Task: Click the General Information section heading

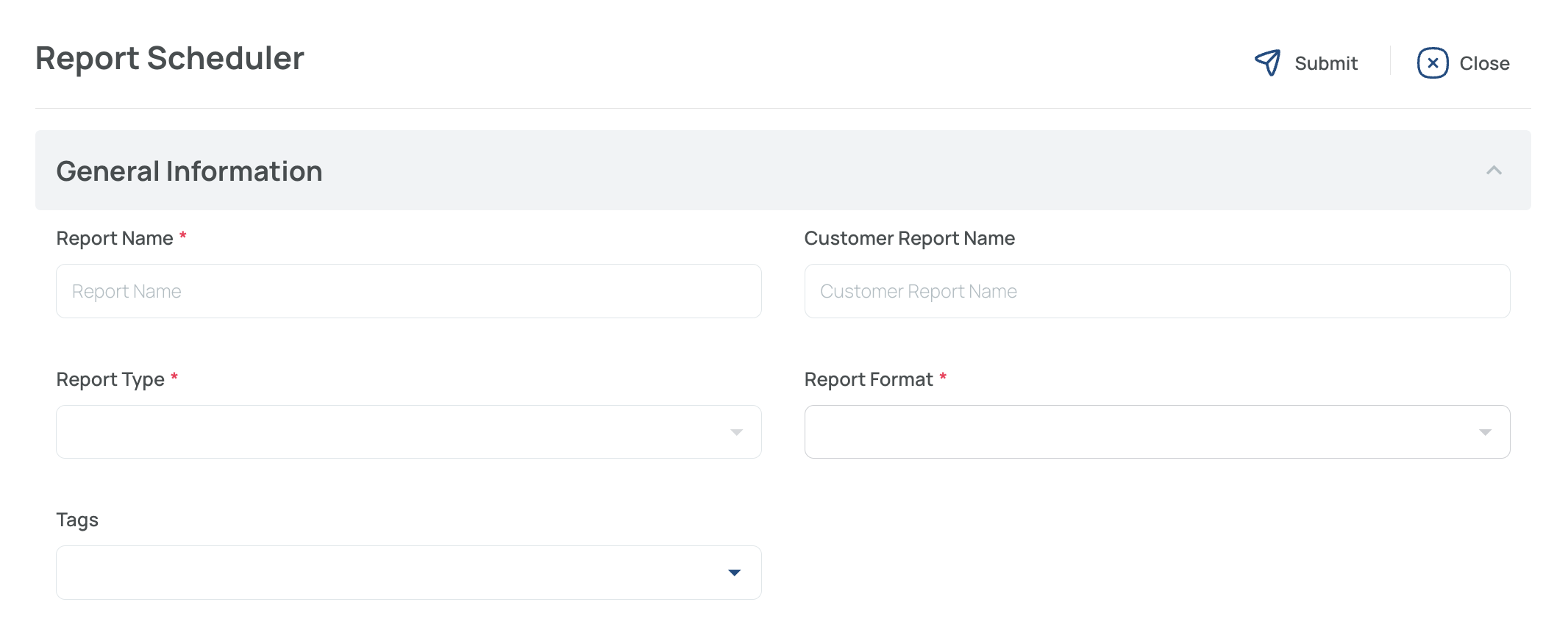Action: [189, 171]
